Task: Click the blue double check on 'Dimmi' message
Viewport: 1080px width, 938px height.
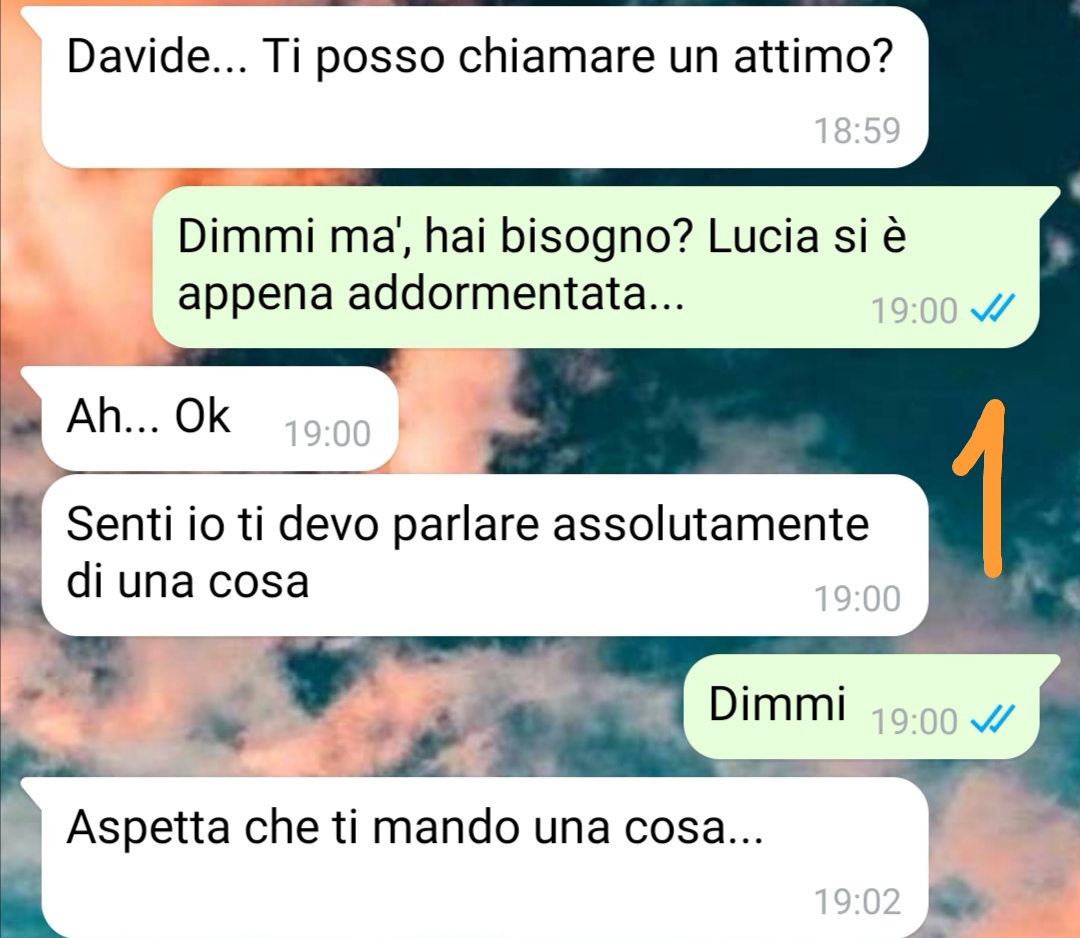Action: point(993,720)
